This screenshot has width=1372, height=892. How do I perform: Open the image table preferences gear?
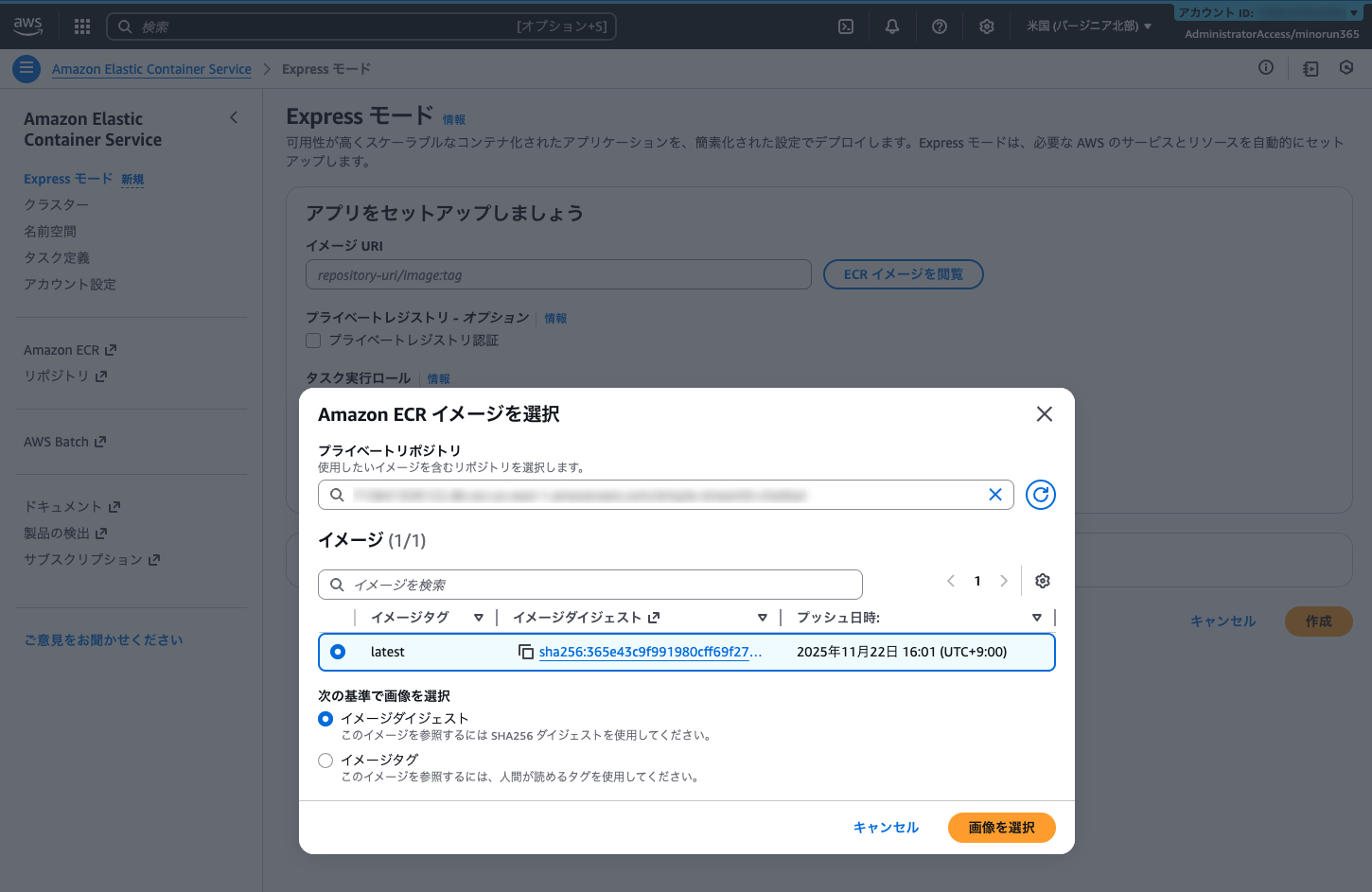pyautogui.click(x=1042, y=581)
